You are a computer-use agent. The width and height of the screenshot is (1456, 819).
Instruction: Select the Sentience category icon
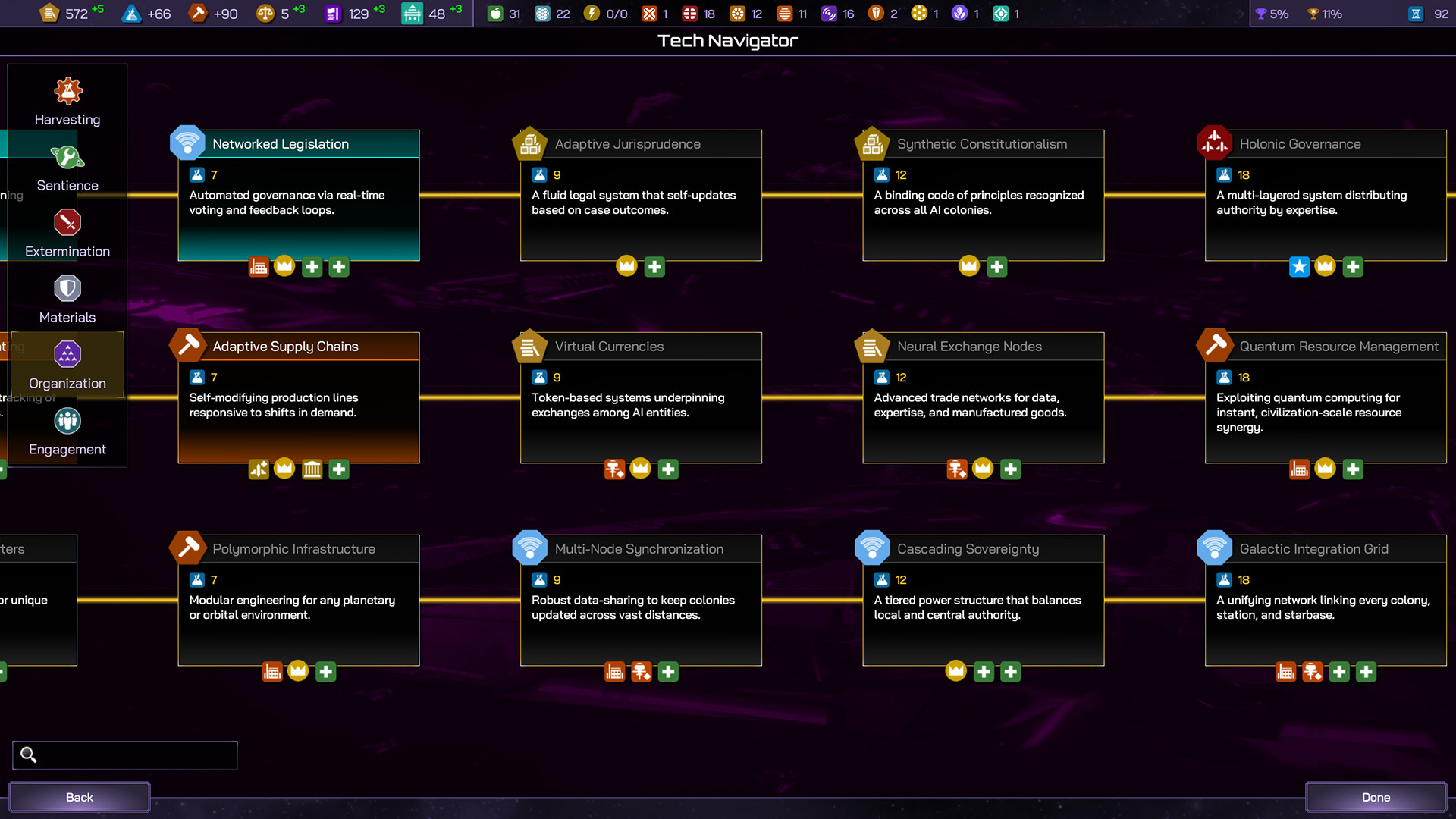pyautogui.click(x=67, y=157)
